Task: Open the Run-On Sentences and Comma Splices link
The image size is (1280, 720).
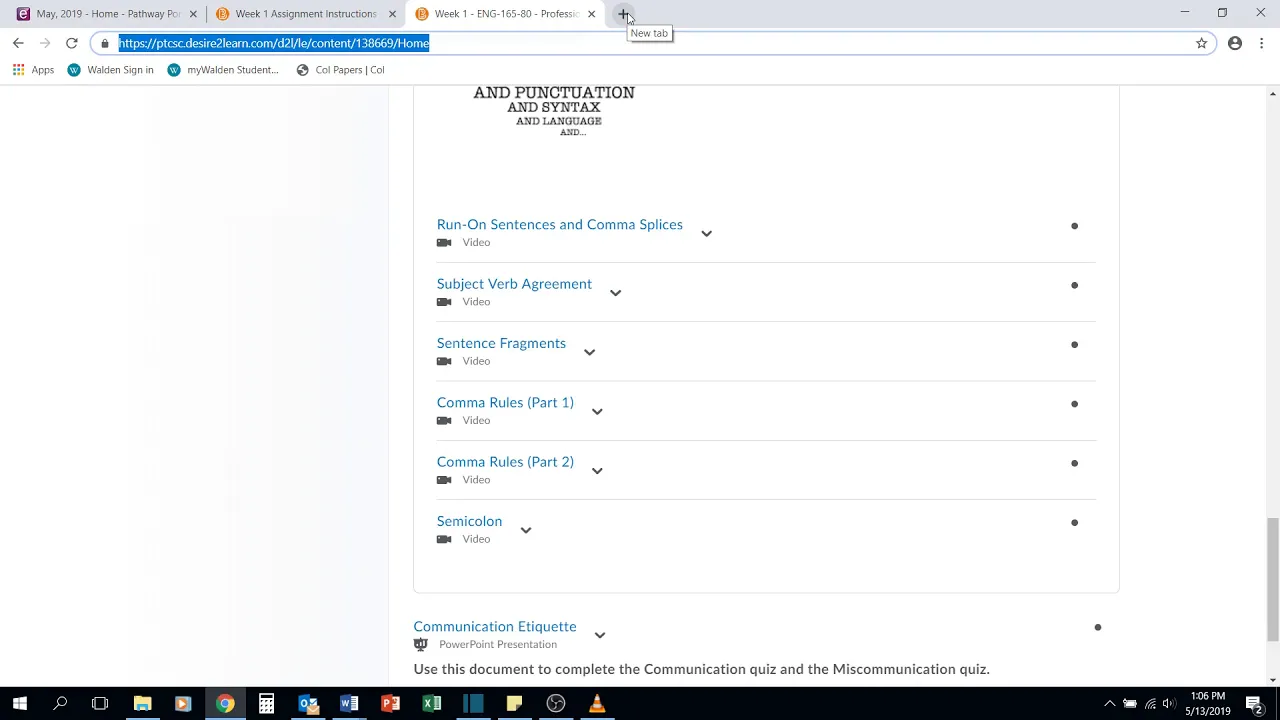Action: (560, 225)
